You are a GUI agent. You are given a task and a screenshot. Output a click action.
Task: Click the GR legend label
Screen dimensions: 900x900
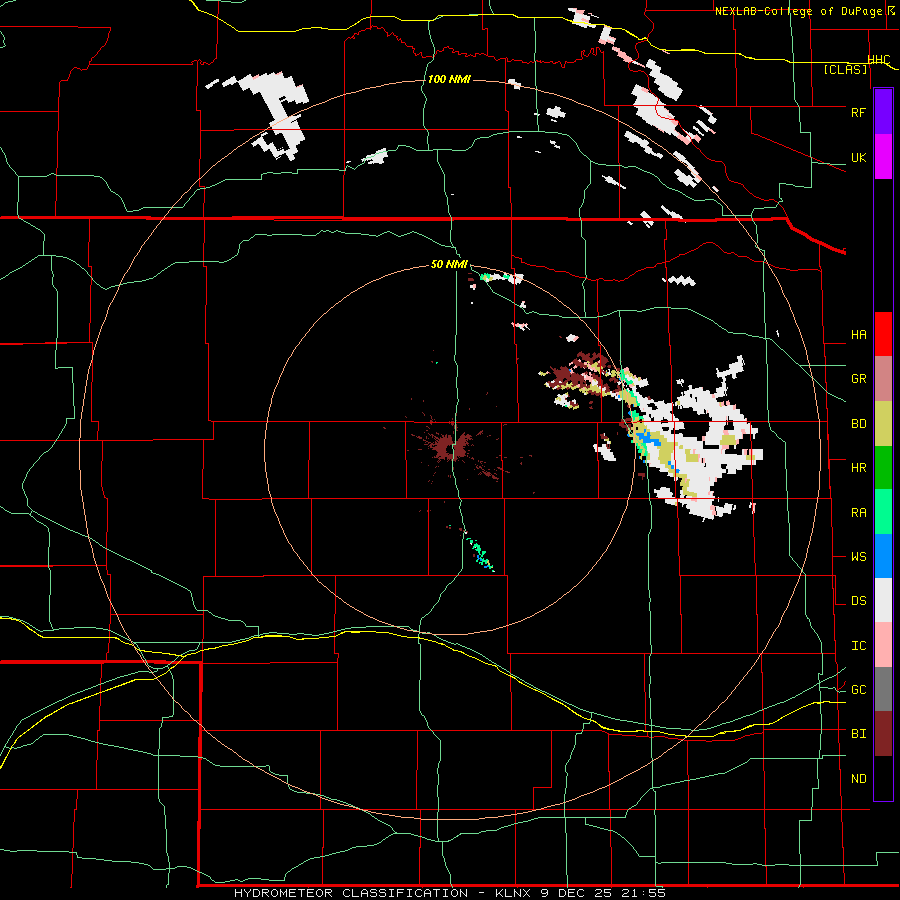pos(859,379)
